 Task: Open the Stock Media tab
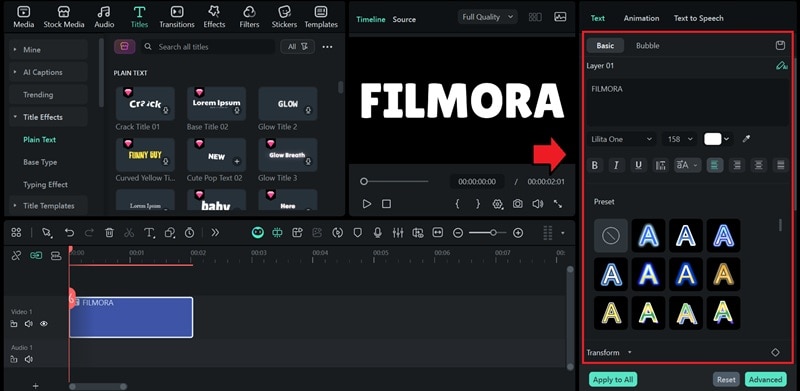64,17
